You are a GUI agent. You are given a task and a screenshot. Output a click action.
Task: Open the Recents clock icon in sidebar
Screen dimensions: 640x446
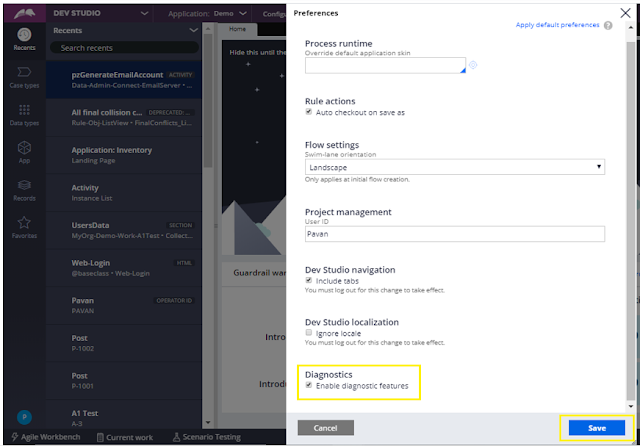pyautogui.click(x=24, y=35)
